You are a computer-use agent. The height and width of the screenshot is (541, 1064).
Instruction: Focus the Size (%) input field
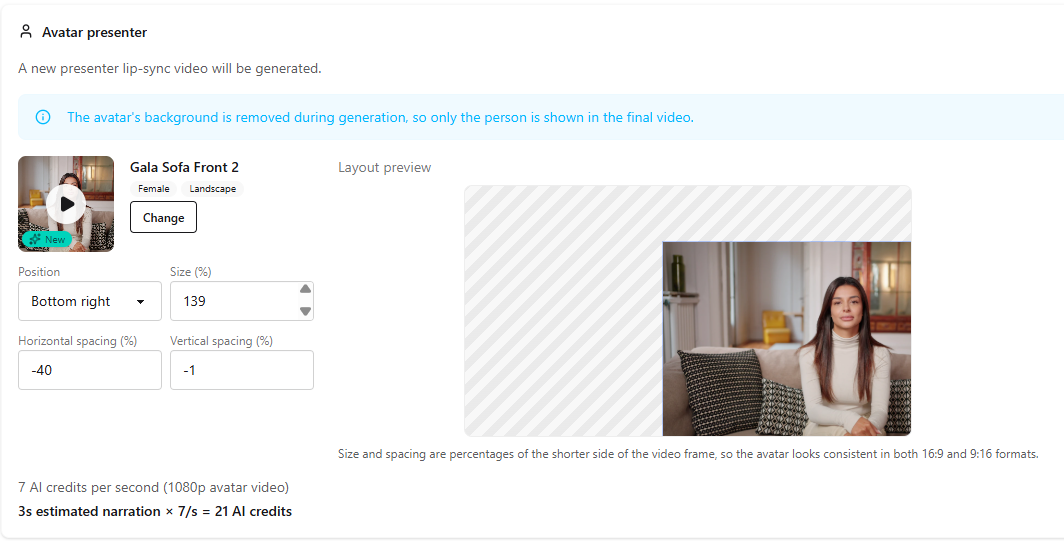pos(234,301)
